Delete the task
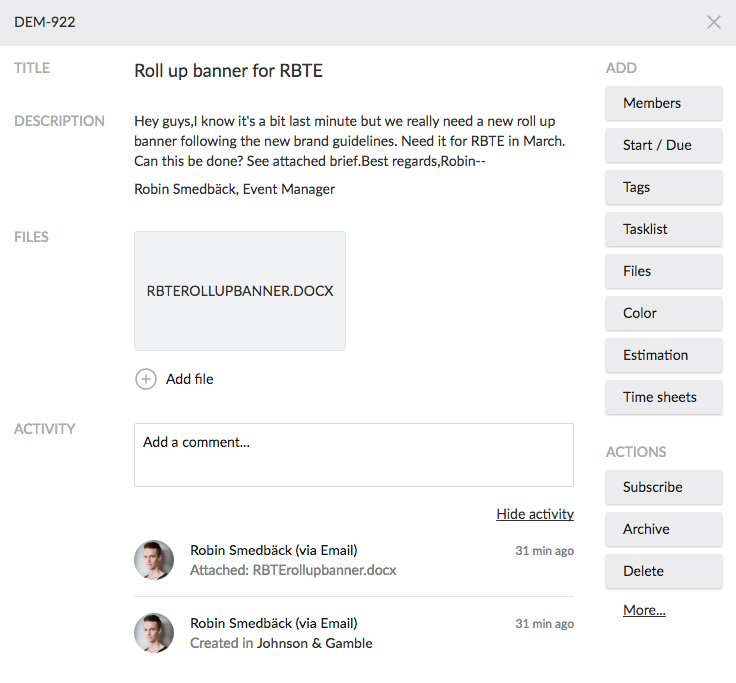The height and width of the screenshot is (683, 736). [663, 571]
